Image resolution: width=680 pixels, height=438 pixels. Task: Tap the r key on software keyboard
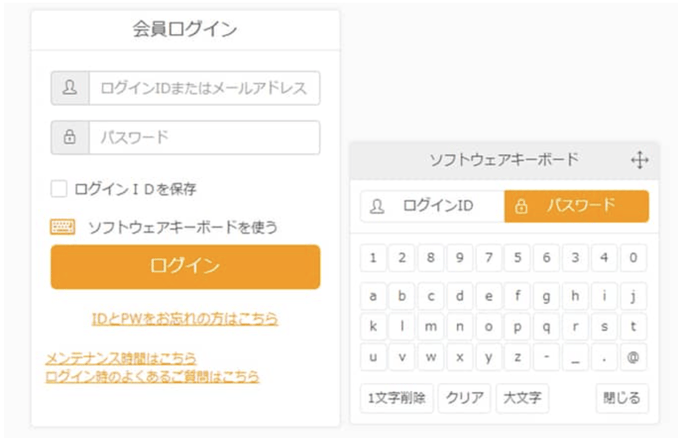575,327
